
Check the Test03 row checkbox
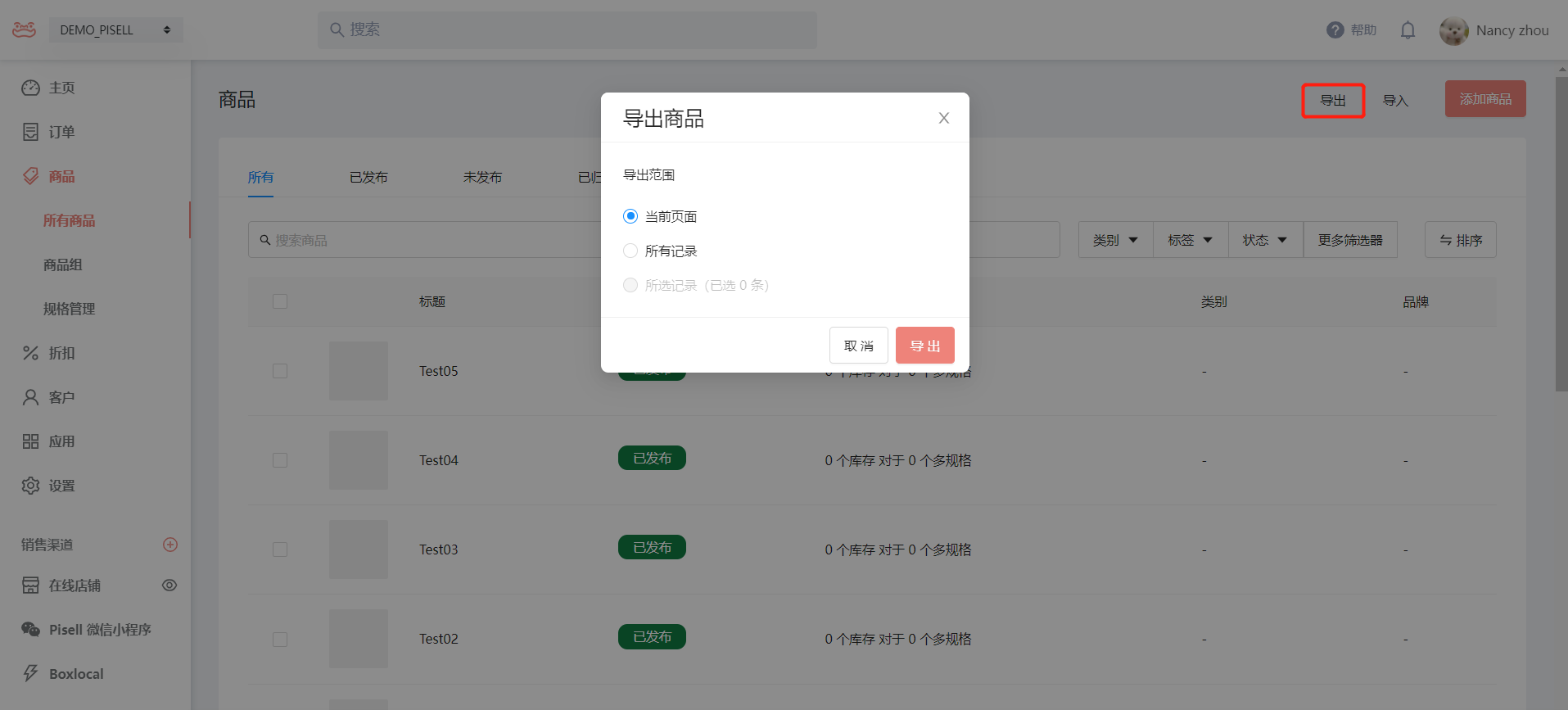click(x=280, y=549)
